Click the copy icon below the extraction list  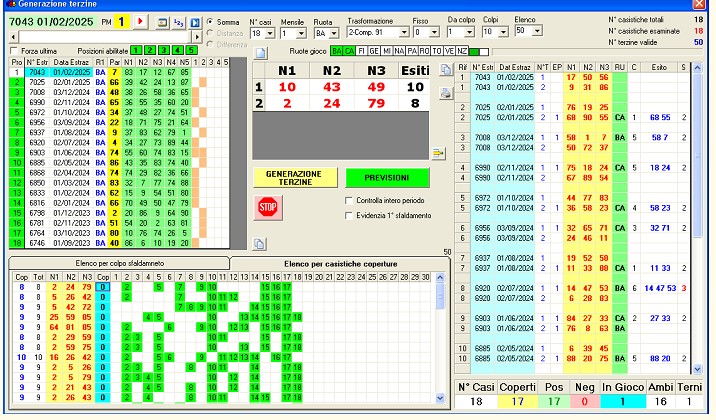258,244
